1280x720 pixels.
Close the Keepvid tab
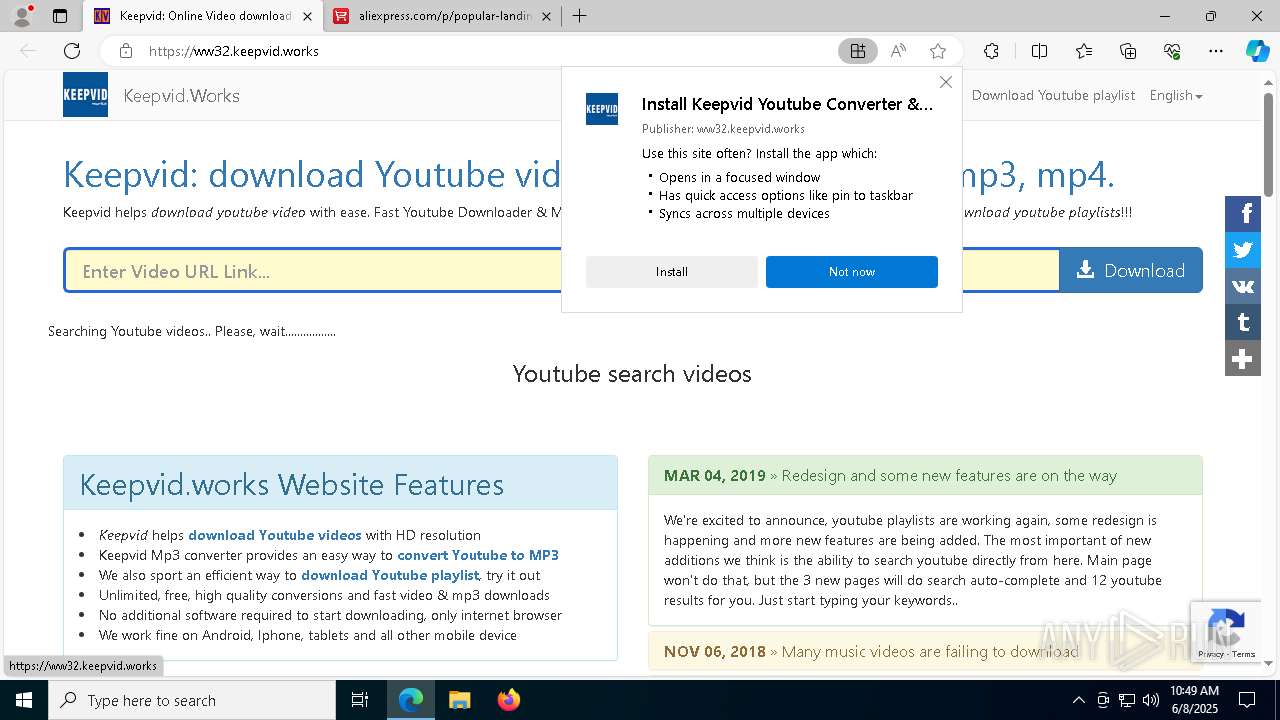pos(307,16)
